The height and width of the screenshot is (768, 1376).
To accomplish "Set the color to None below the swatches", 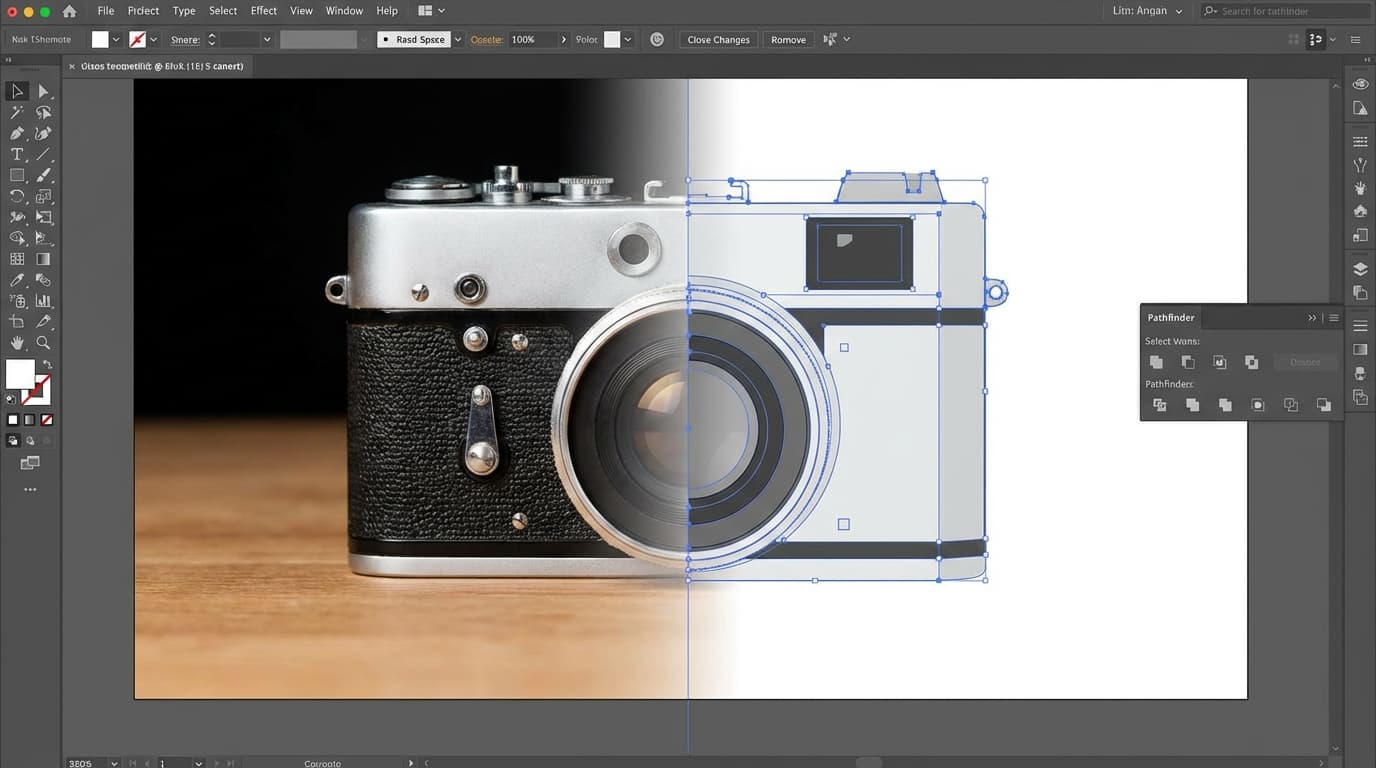I will pyautogui.click(x=45, y=418).
